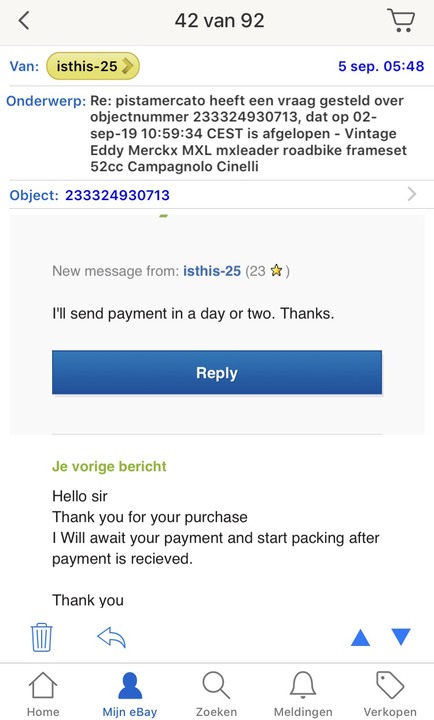Open object number 233324930713 link
The width and height of the screenshot is (434, 720).
click(x=117, y=195)
